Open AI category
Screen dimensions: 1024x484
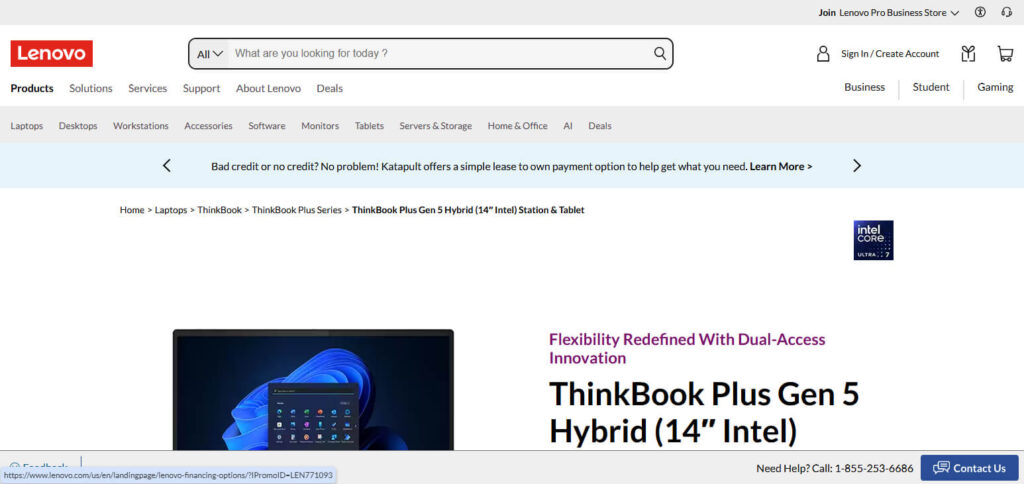pos(568,126)
